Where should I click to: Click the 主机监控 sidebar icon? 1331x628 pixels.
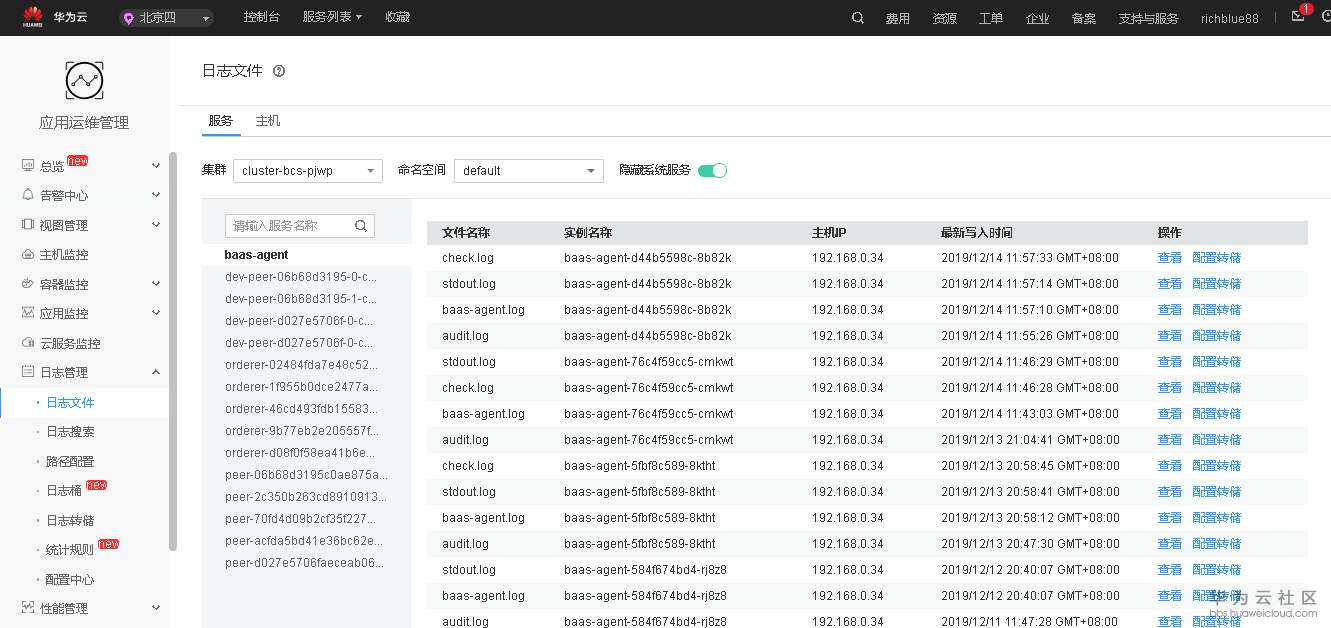coord(28,254)
